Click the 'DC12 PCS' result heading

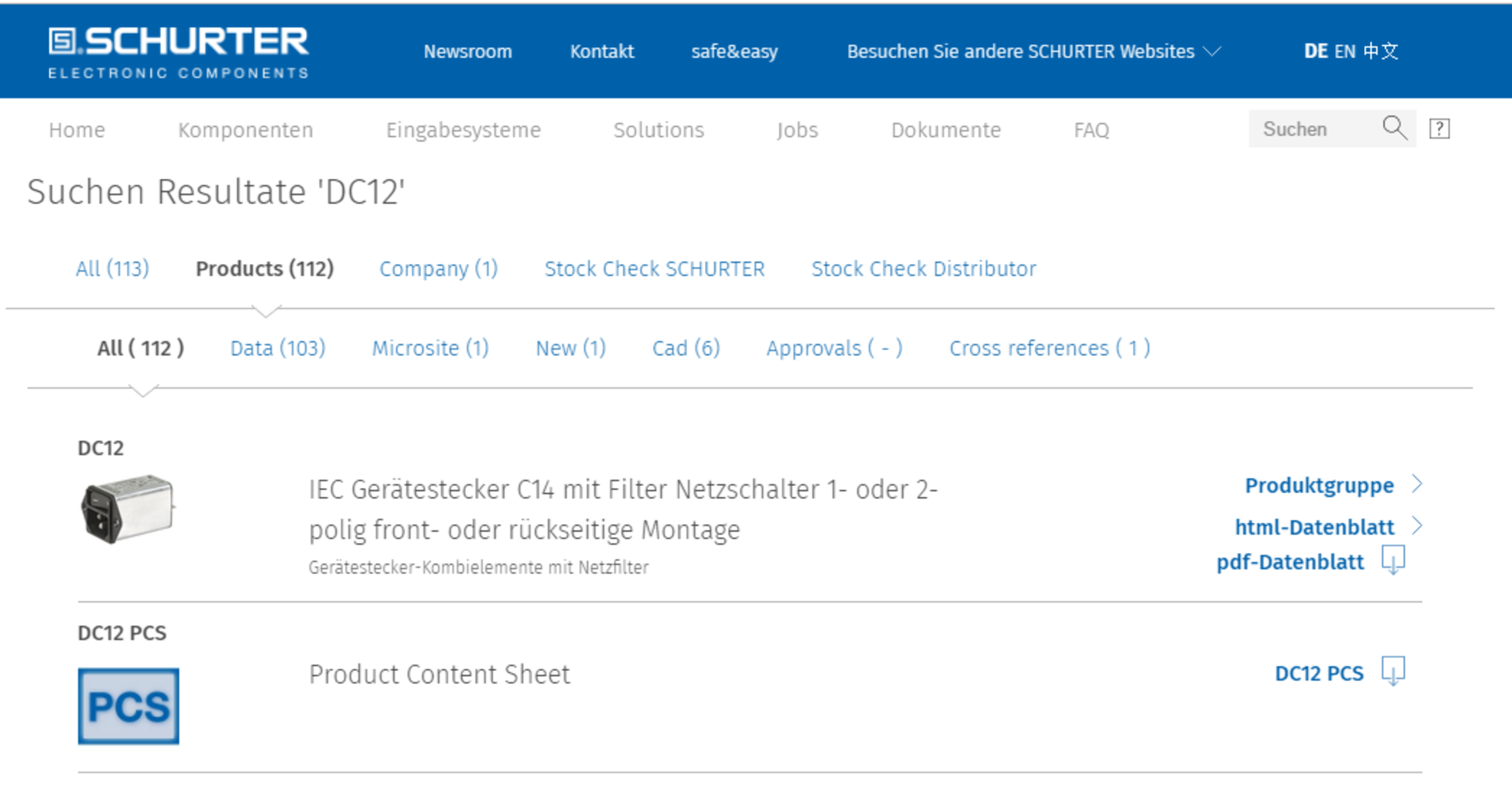point(122,633)
